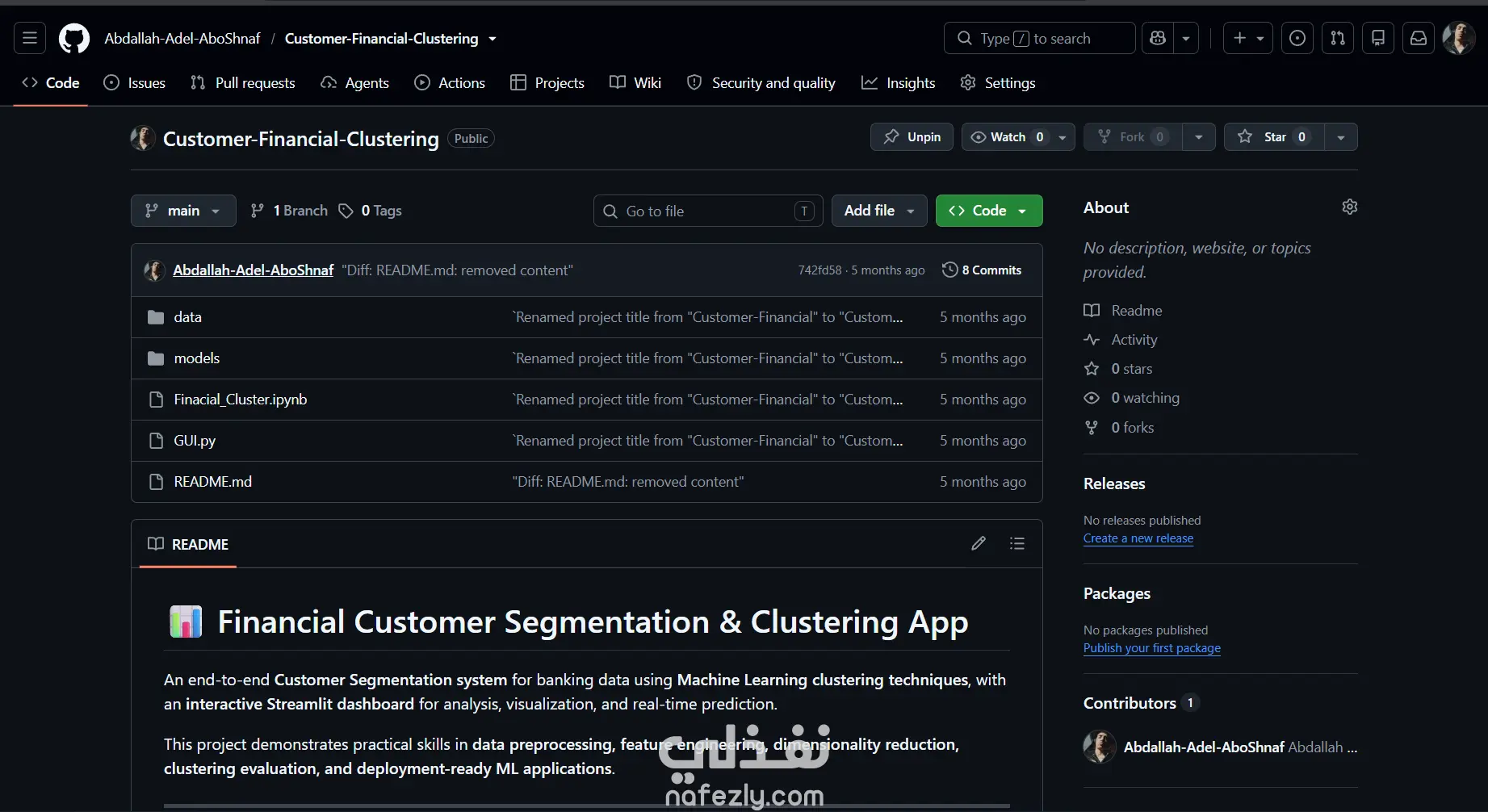1488x812 pixels.
Task: Open the Watch notifications dropdown
Action: (x=1018, y=137)
